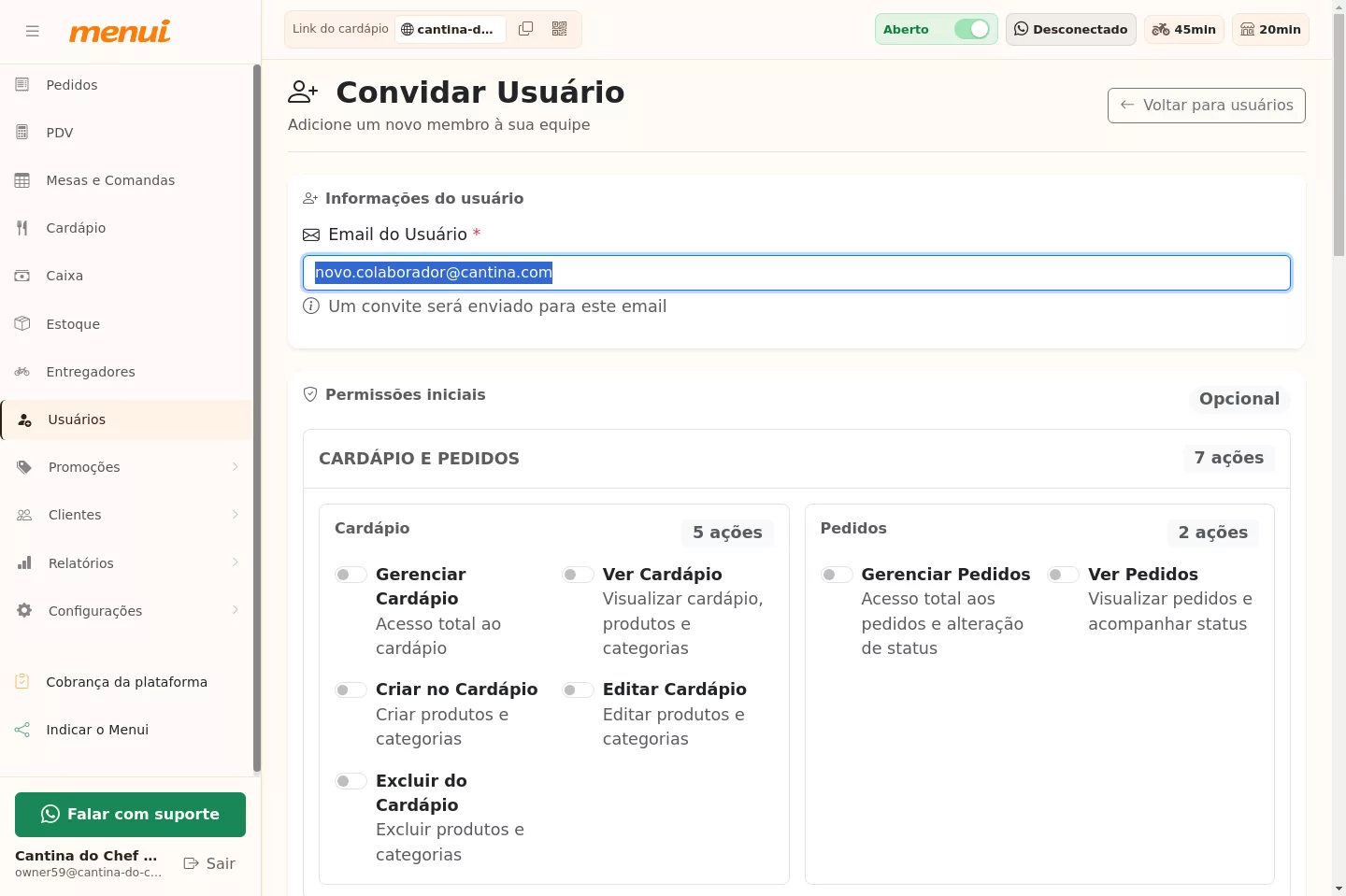Click the 45min delivery time button
The width and height of the screenshot is (1346, 896).
[1183, 29]
